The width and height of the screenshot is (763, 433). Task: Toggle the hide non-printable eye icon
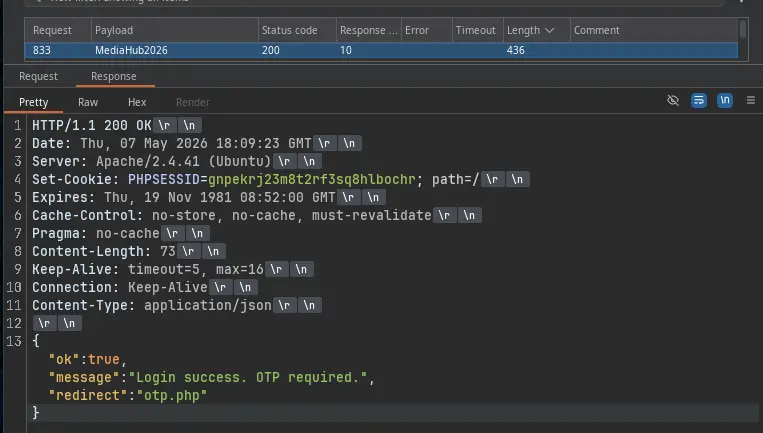click(673, 100)
